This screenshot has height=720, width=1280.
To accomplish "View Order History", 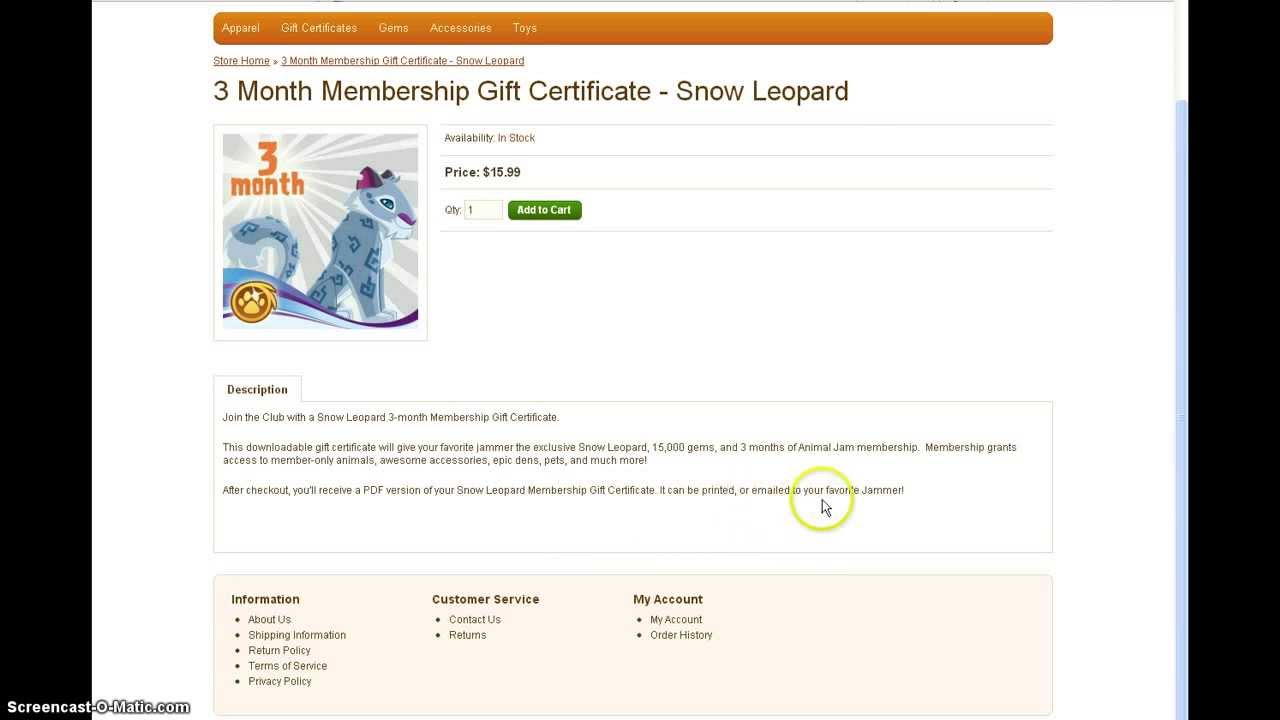I will pos(681,635).
